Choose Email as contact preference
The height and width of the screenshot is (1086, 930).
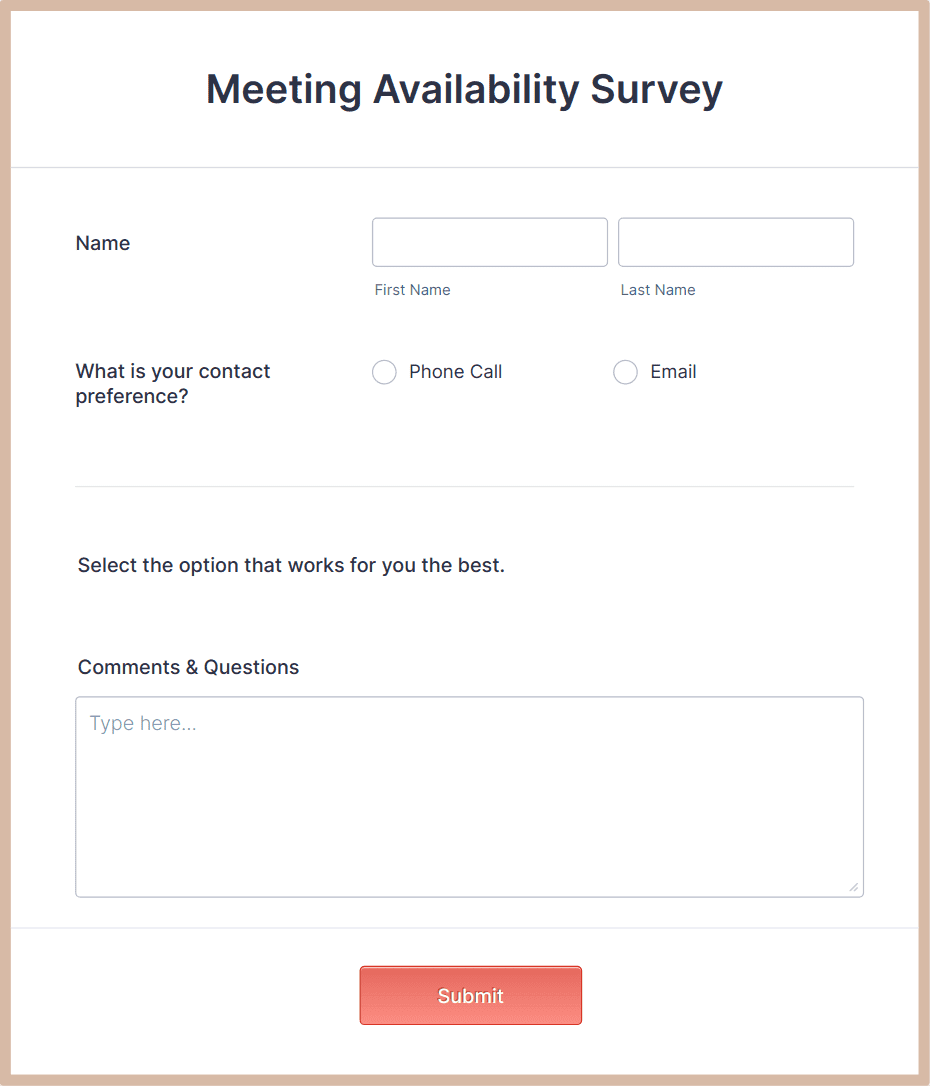click(625, 372)
